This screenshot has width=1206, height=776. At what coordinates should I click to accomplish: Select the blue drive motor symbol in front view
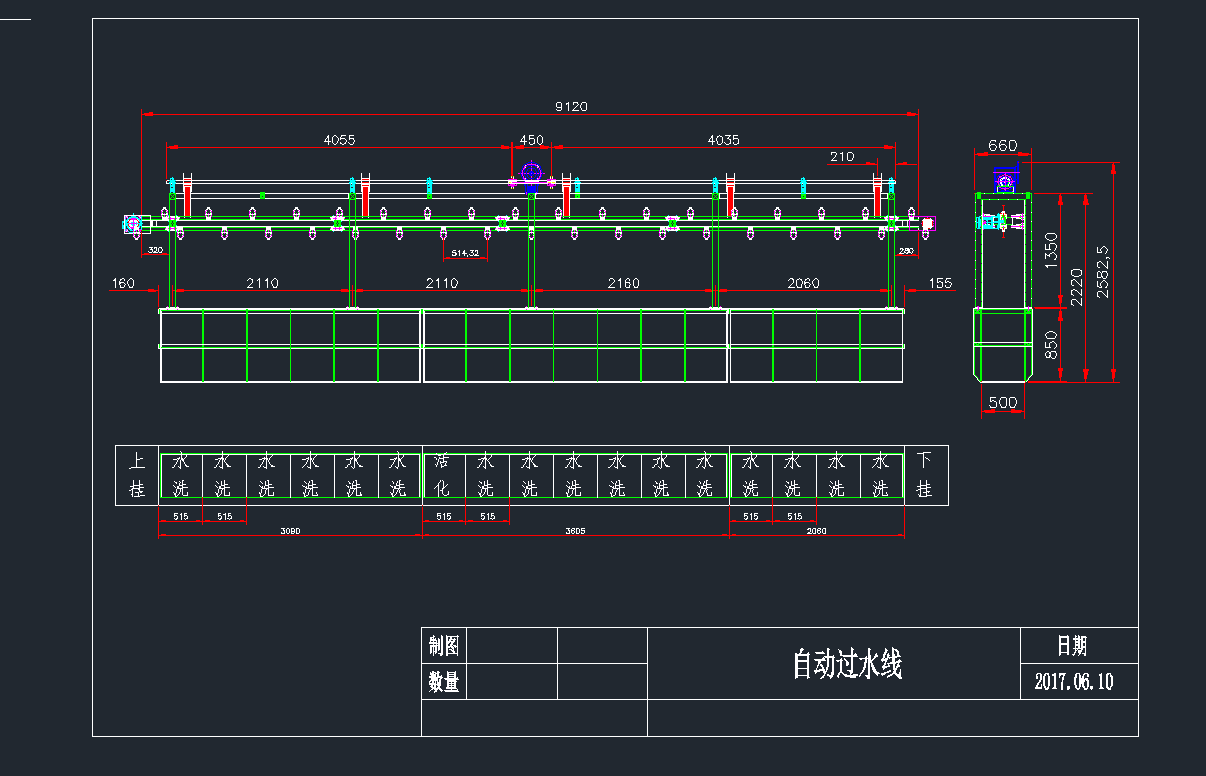(x=531, y=173)
